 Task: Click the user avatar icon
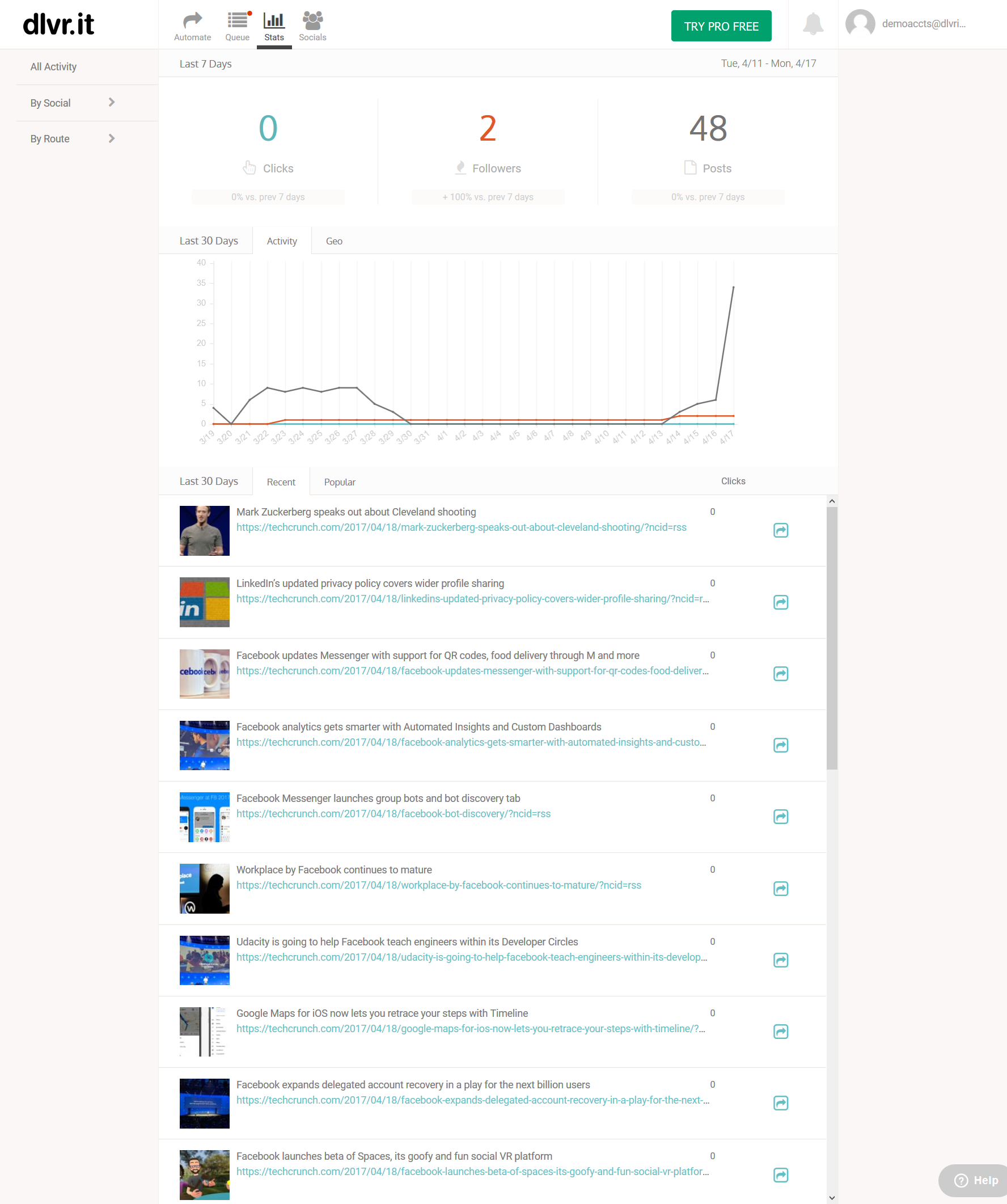(860, 24)
